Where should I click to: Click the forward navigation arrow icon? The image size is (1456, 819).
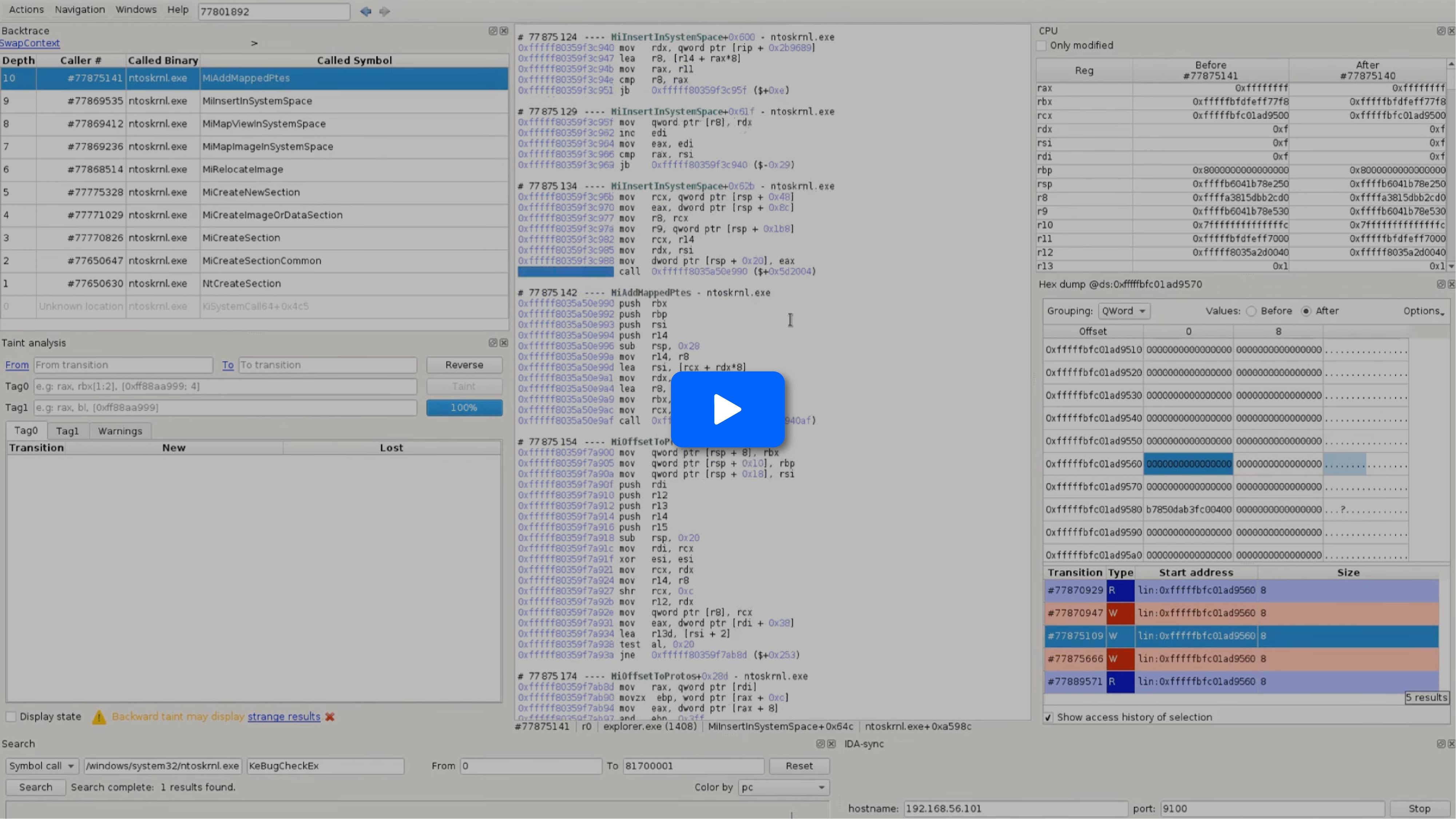point(385,11)
